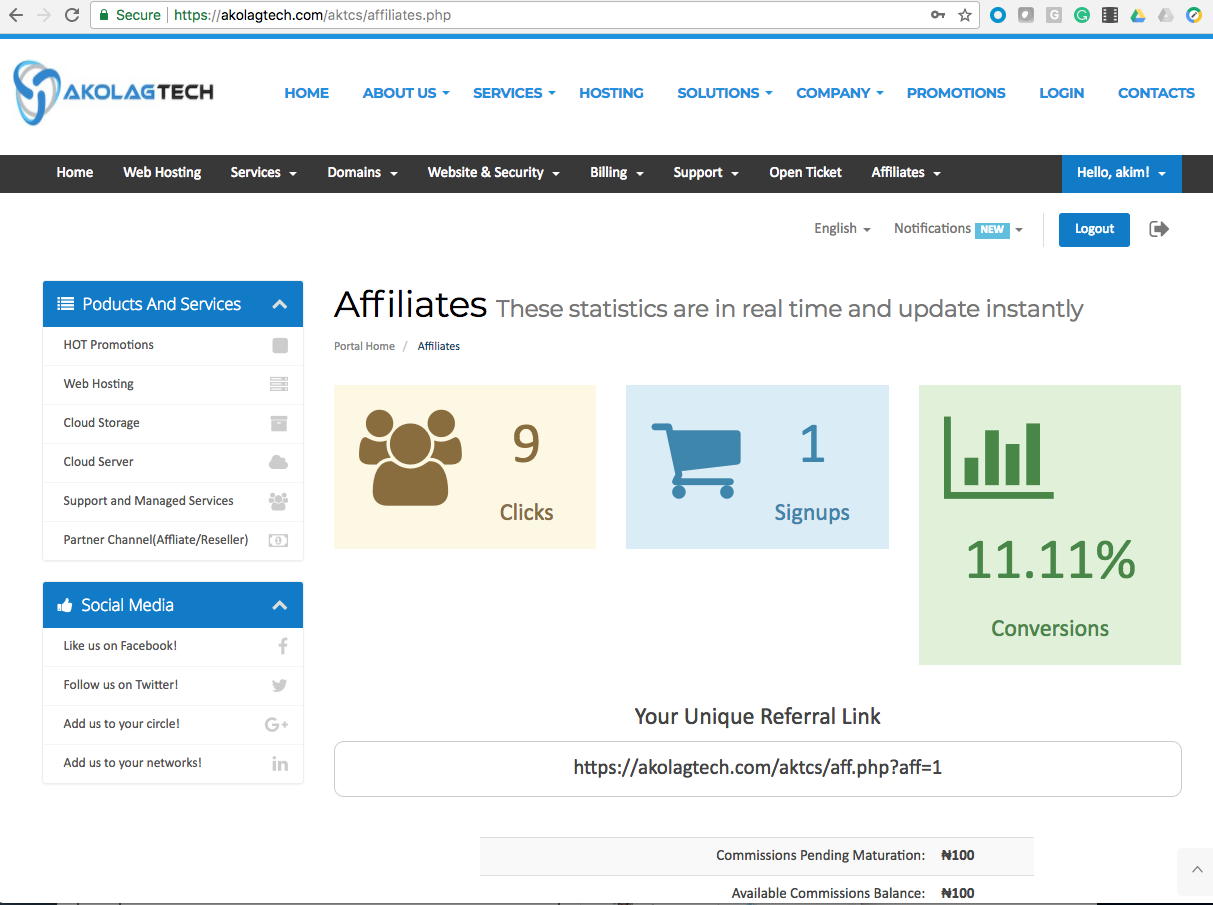1213x905 pixels.
Task: Open the English language dropdown
Action: (842, 229)
